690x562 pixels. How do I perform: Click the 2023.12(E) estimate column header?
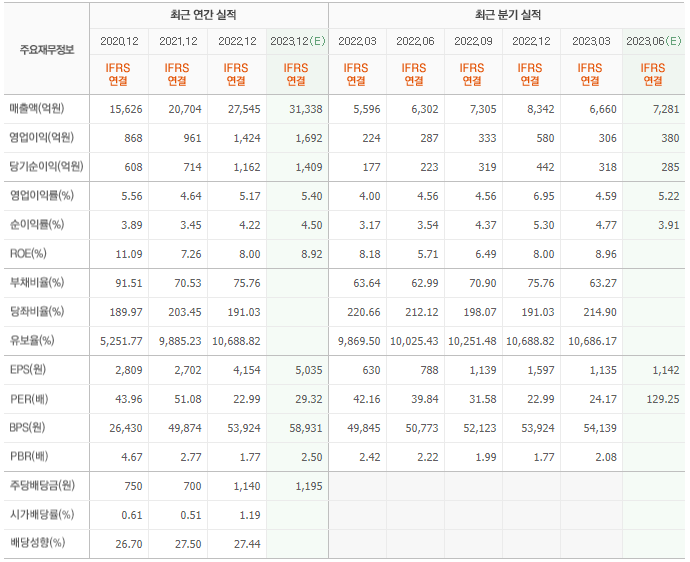[298, 41]
